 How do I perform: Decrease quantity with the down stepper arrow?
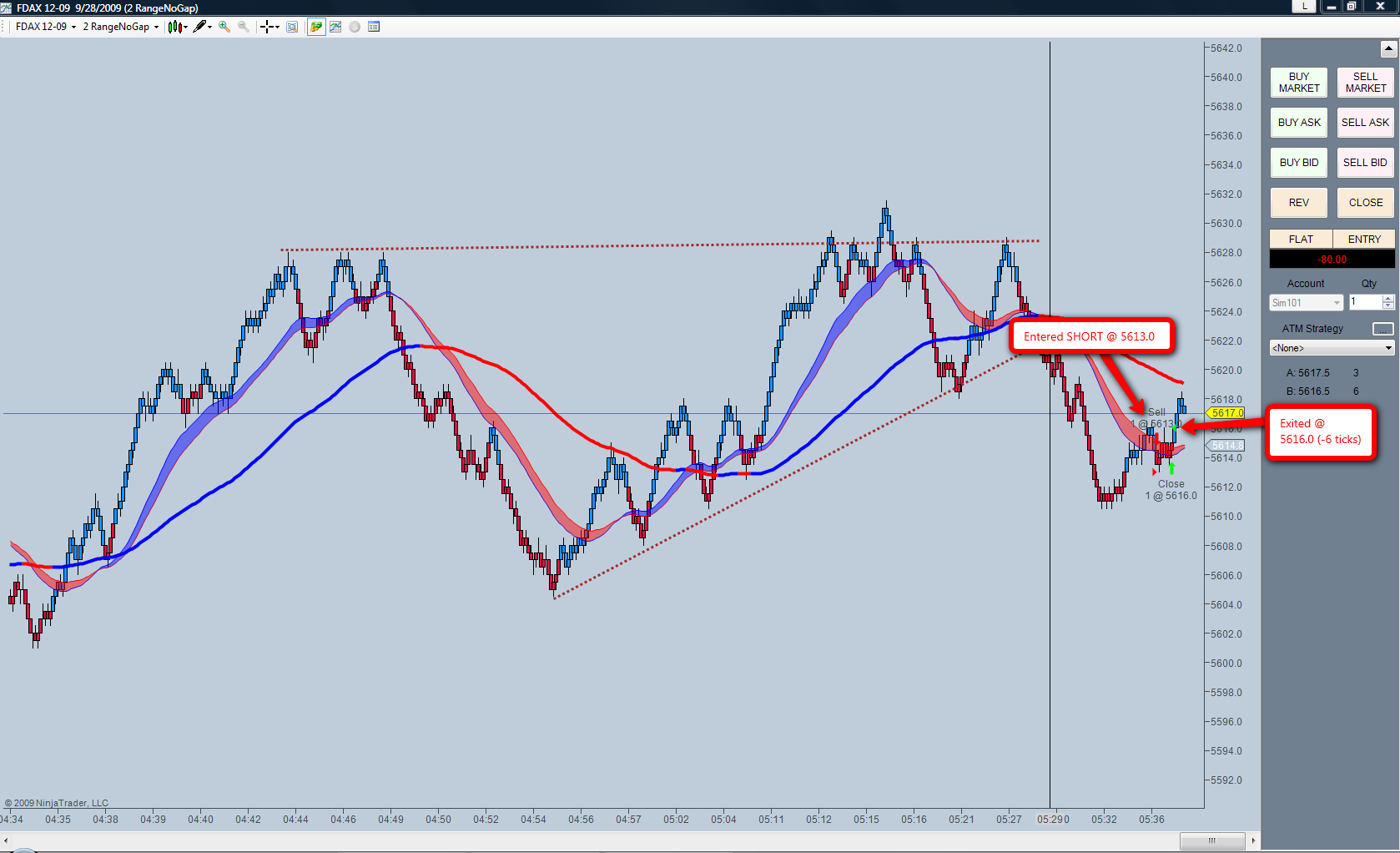(1388, 306)
